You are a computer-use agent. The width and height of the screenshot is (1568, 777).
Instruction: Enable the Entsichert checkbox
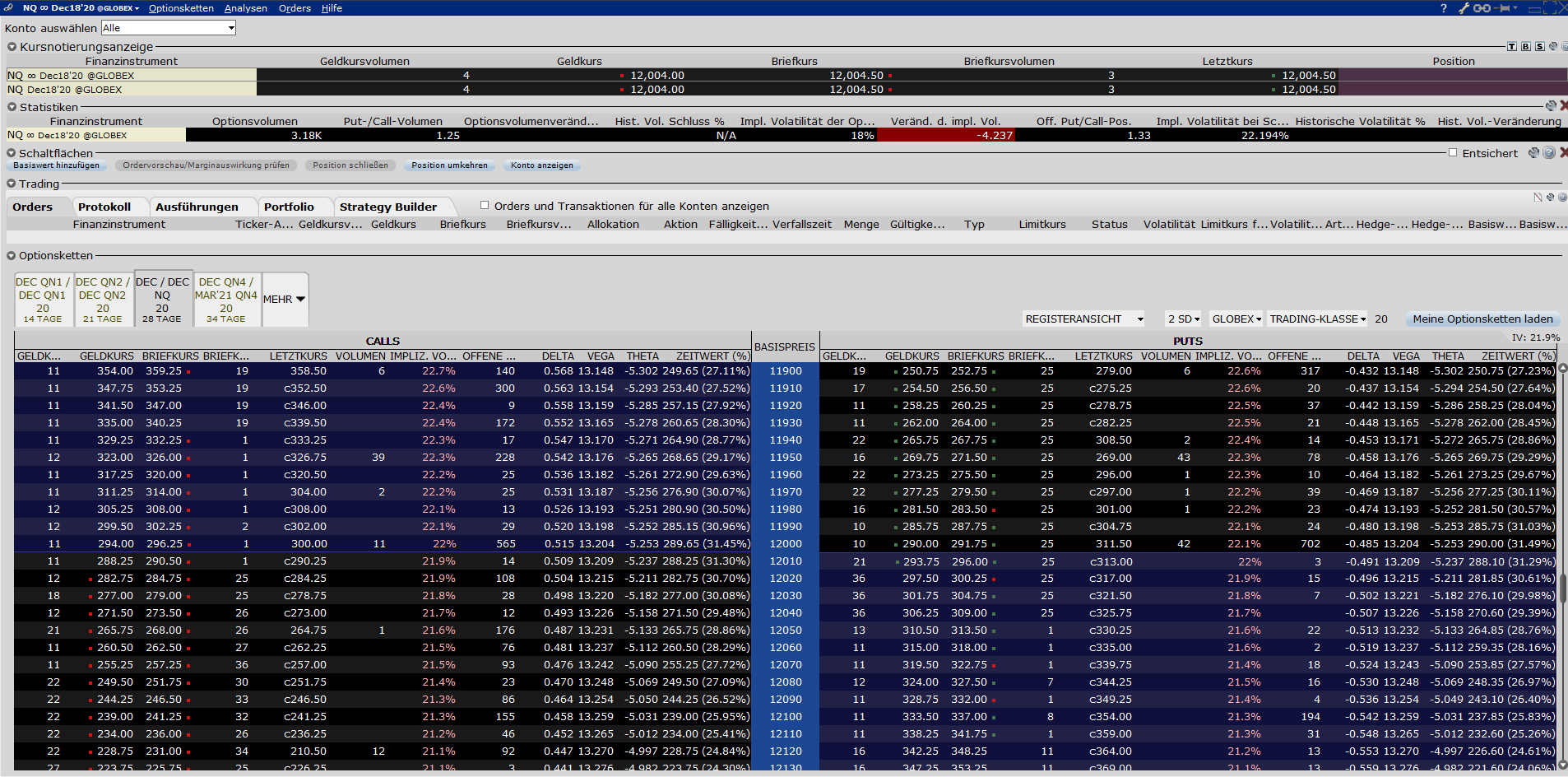pos(1453,153)
